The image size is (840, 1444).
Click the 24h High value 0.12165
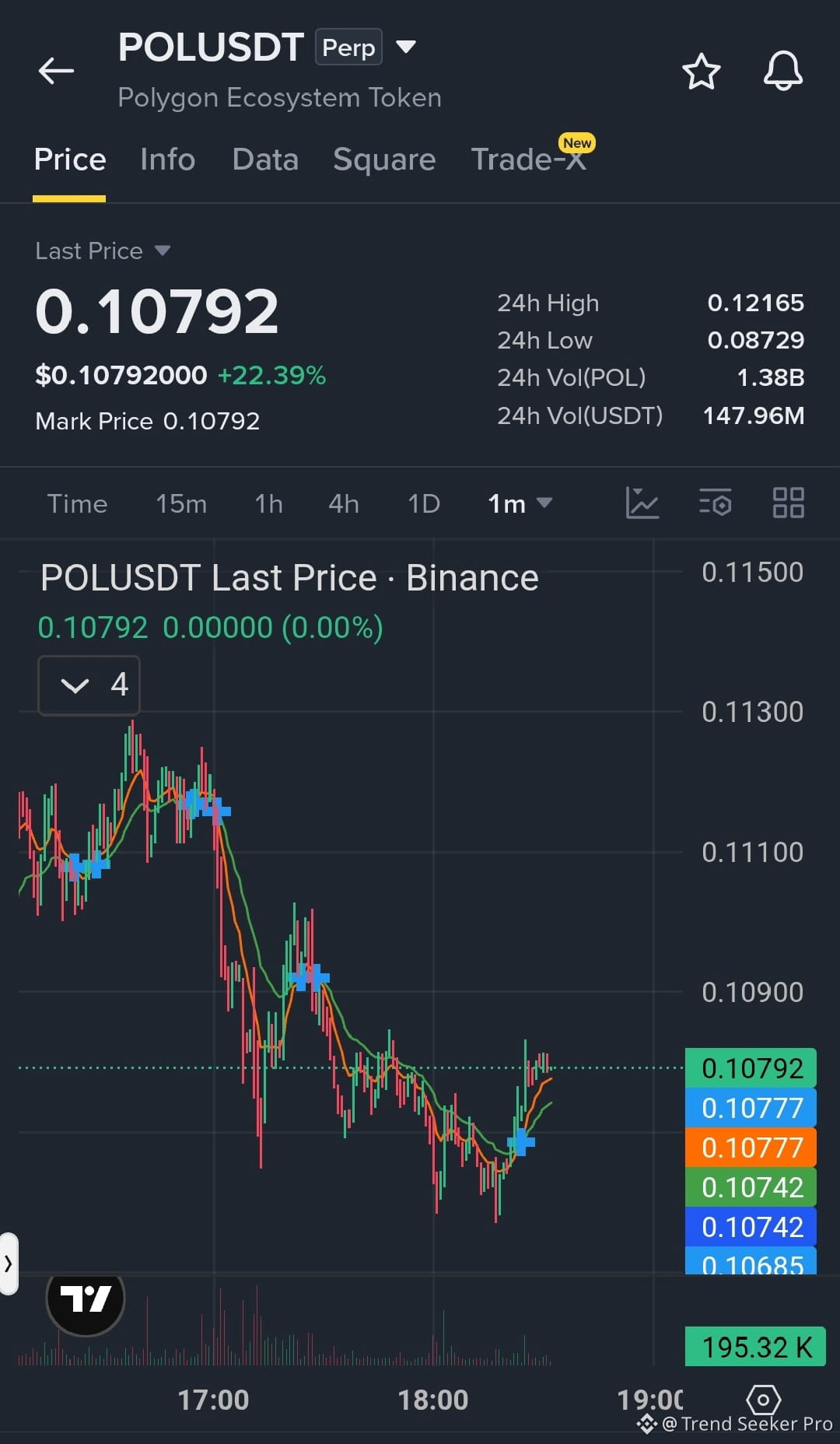(x=755, y=303)
